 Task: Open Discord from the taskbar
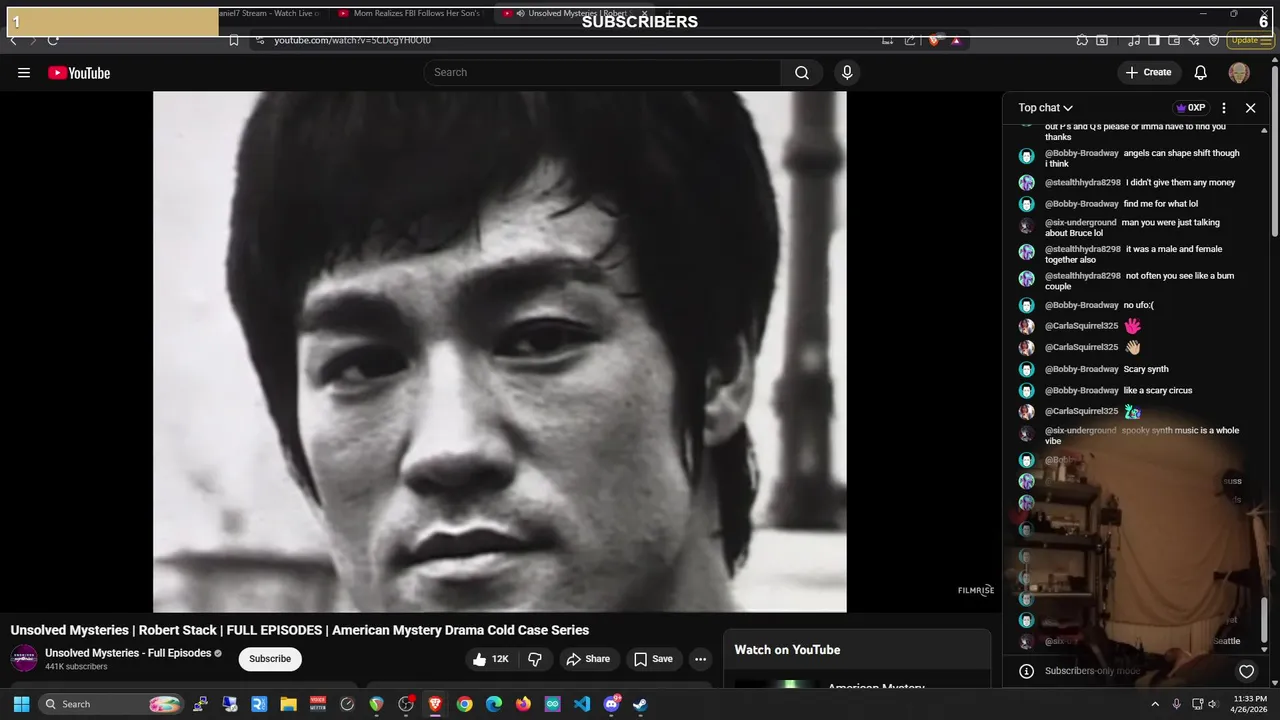pos(611,704)
